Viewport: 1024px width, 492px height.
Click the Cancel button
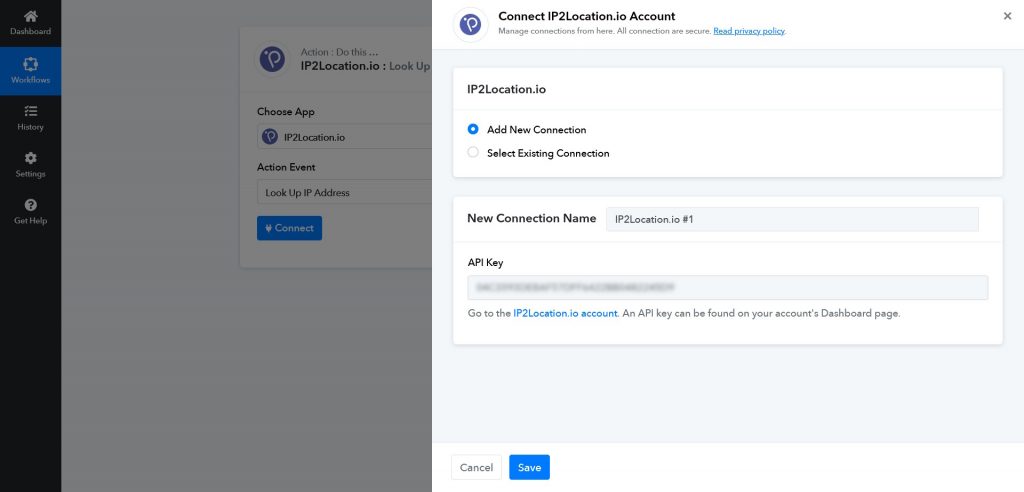pyautogui.click(x=476, y=467)
